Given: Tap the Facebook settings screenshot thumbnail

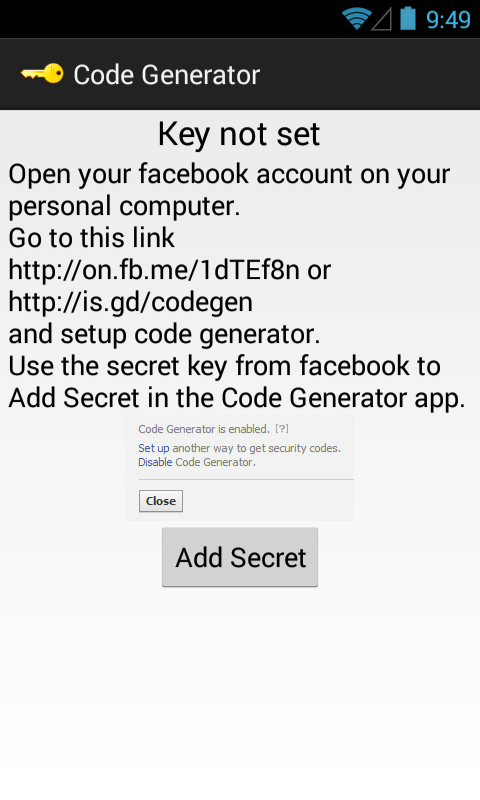Looking at the screenshot, I should [x=239, y=468].
